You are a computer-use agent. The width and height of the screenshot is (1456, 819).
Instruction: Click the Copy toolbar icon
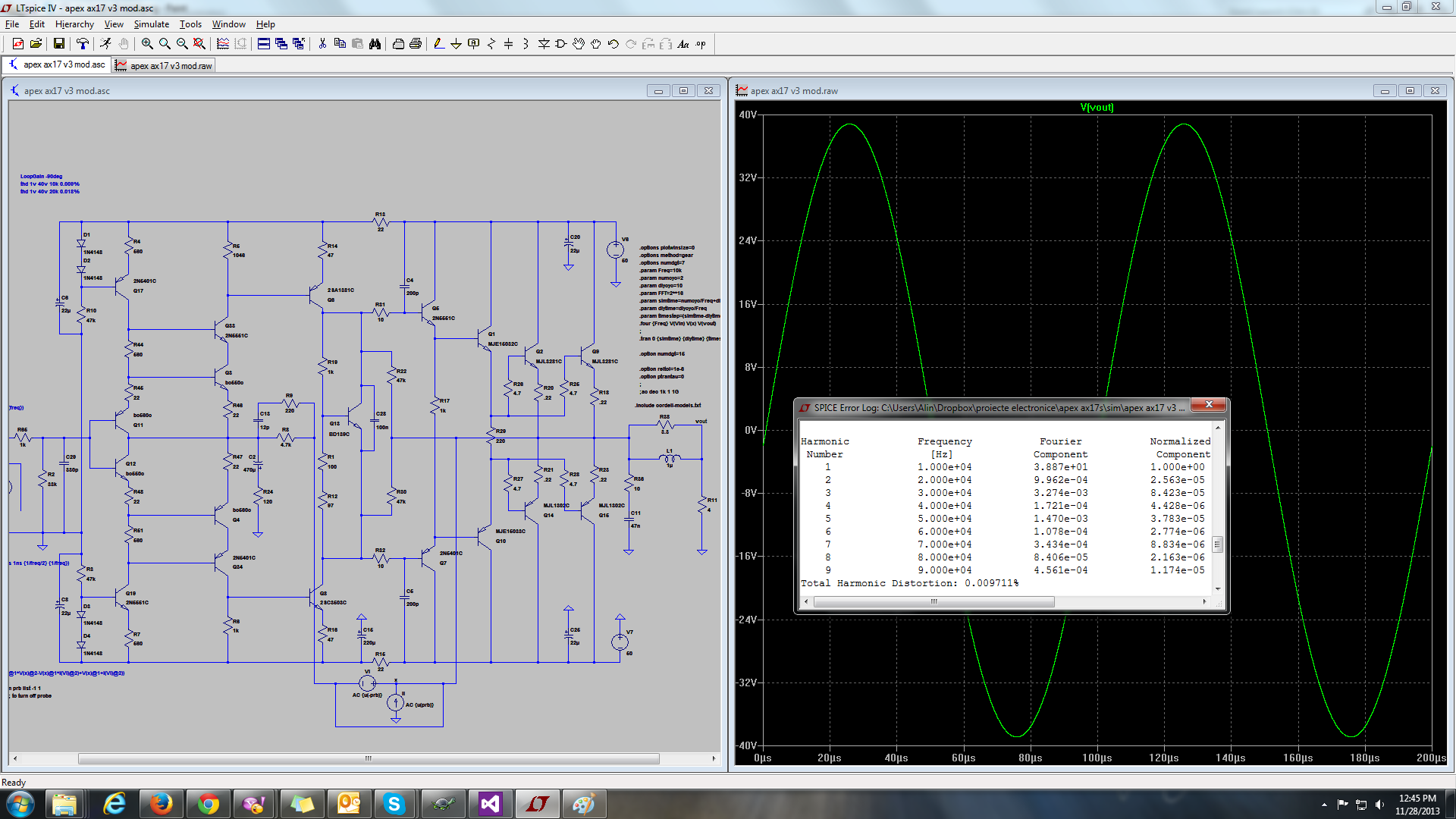click(x=340, y=44)
